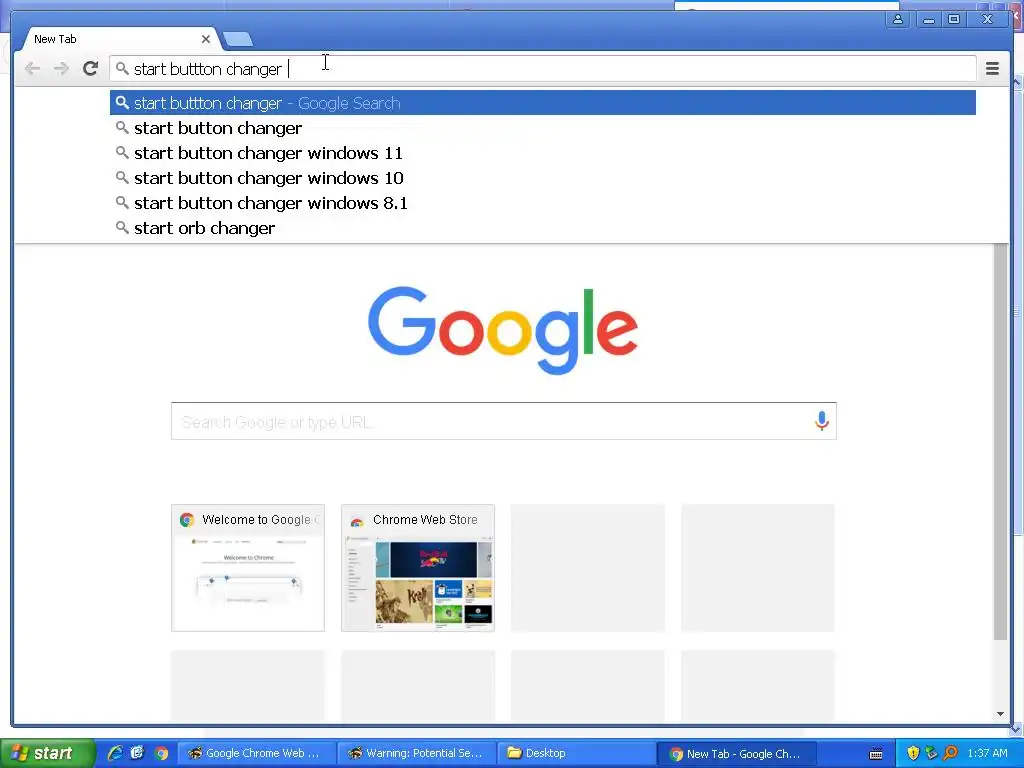This screenshot has width=1024, height=768.
Task: Launch Chrome from quick launch bar
Action: [x=161, y=753]
